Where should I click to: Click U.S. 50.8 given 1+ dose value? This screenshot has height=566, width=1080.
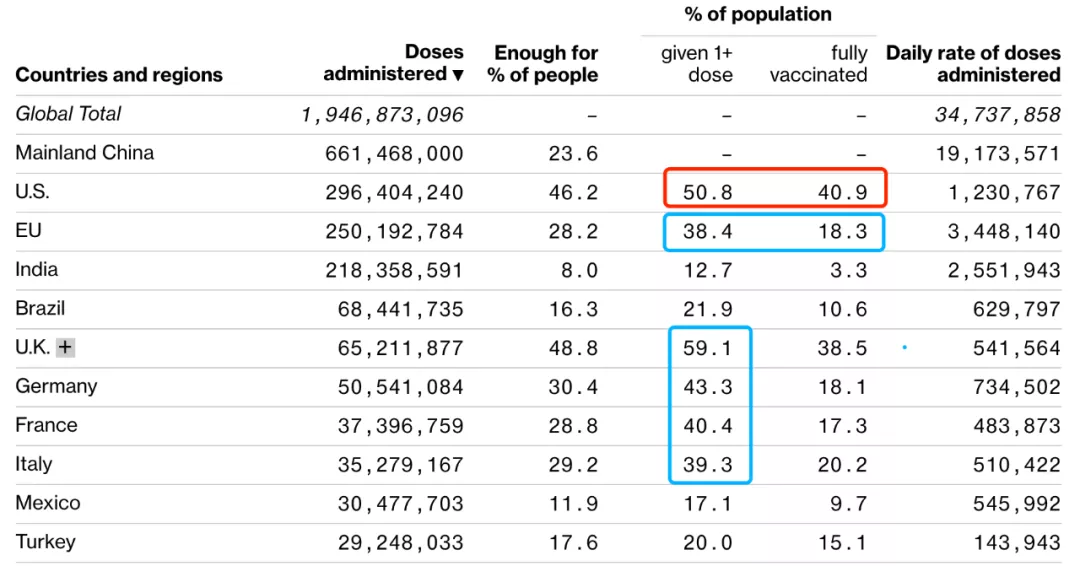coord(708,193)
